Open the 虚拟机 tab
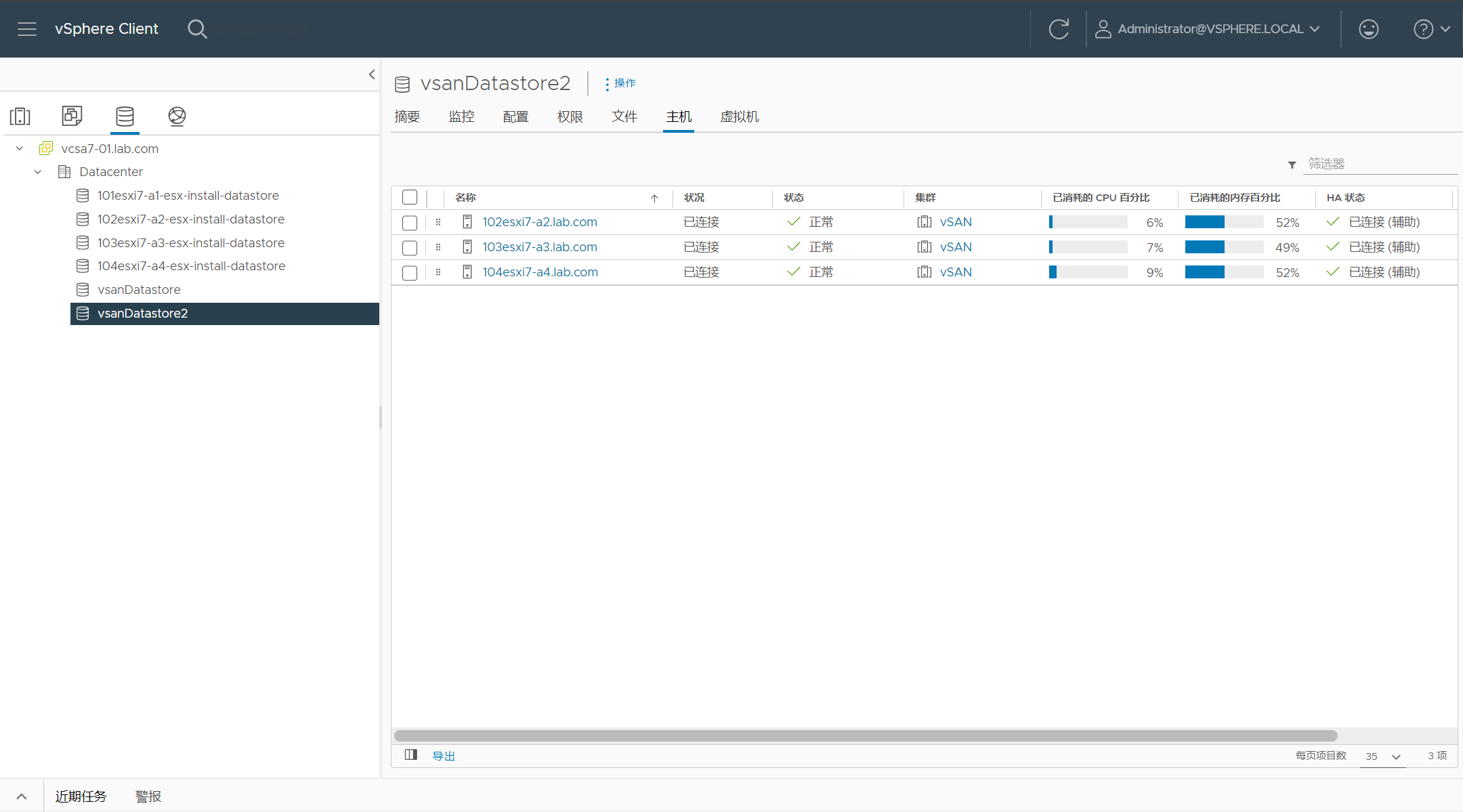This screenshot has width=1463, height=812. point(740,116)
